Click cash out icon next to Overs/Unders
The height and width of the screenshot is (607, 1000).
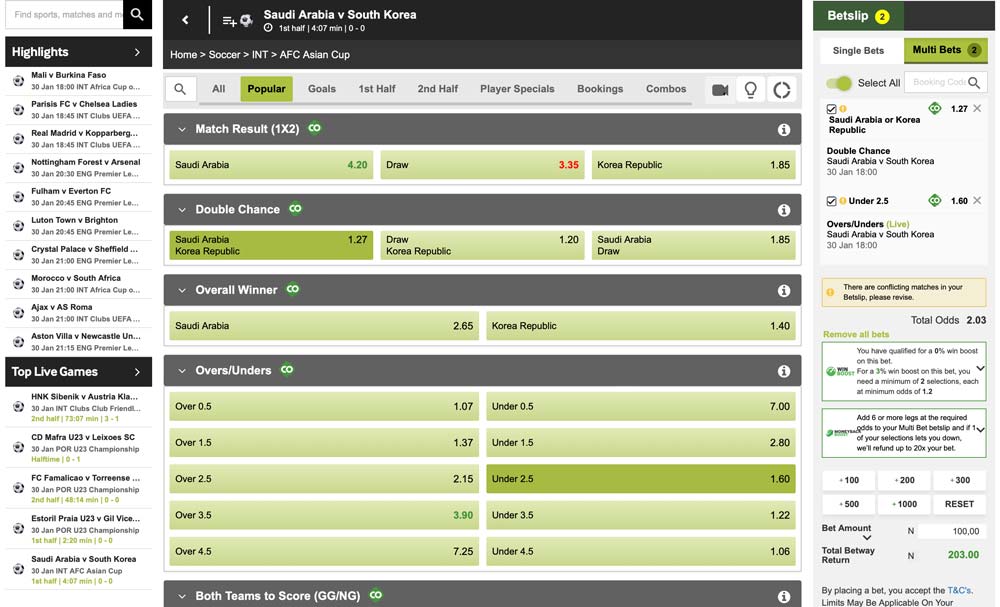287,369
